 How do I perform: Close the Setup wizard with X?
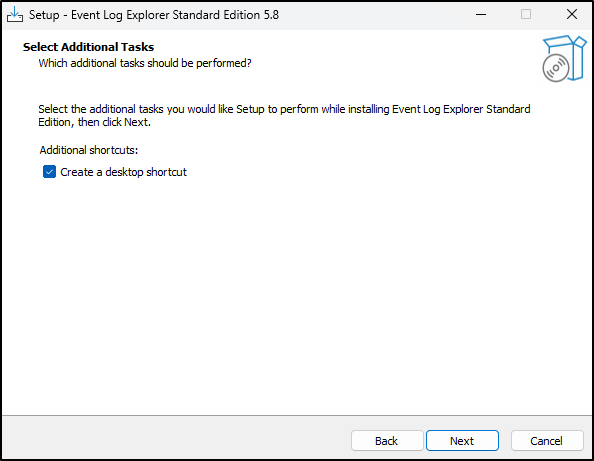572,15
